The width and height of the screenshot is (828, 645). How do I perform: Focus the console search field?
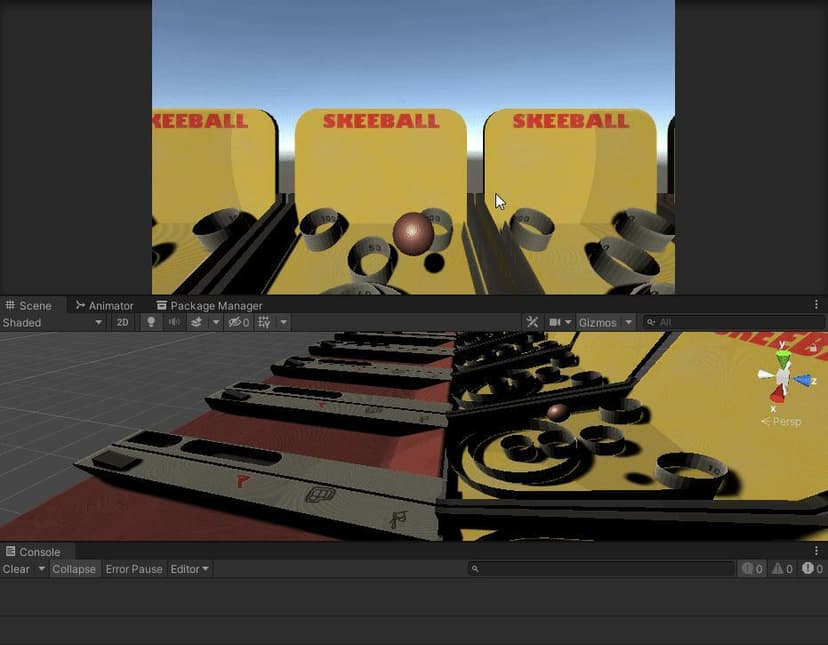[601, 568]
